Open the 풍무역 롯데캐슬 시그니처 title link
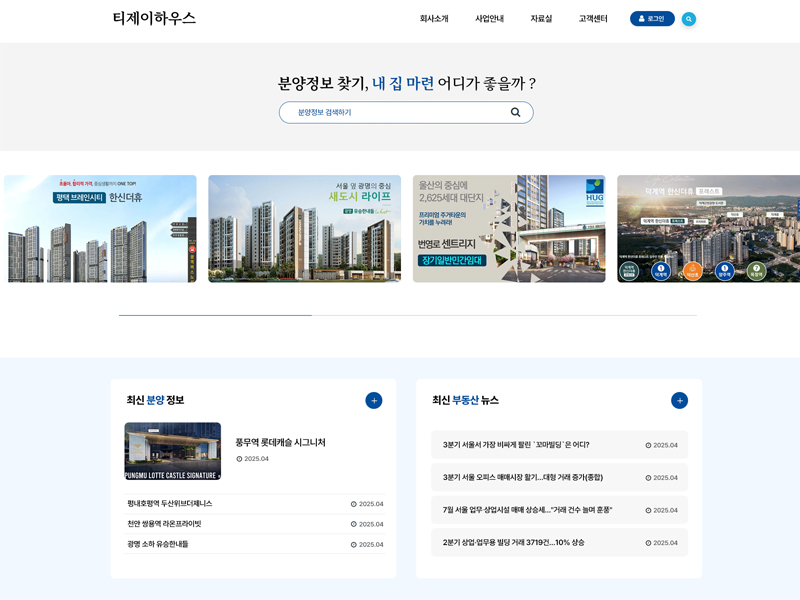 280,442
